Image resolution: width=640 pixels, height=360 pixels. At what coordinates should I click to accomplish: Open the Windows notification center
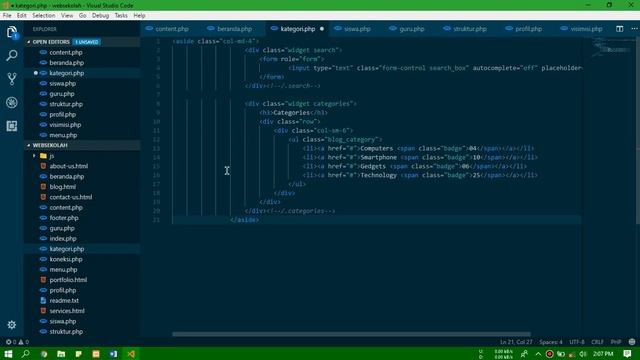tap(627, 354)
